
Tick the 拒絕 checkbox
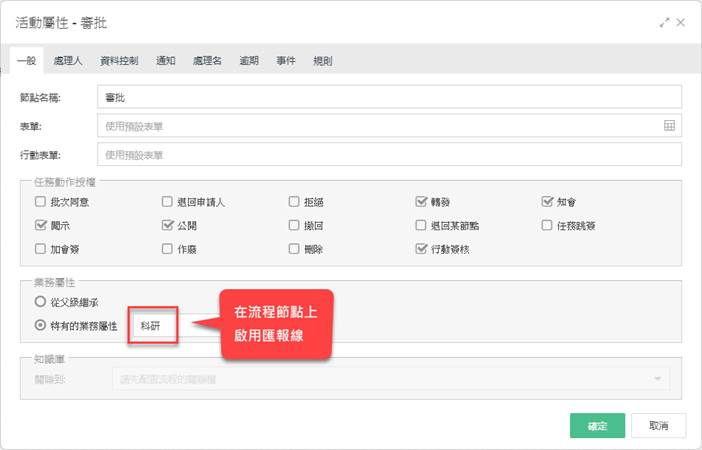tap(294, 201)
